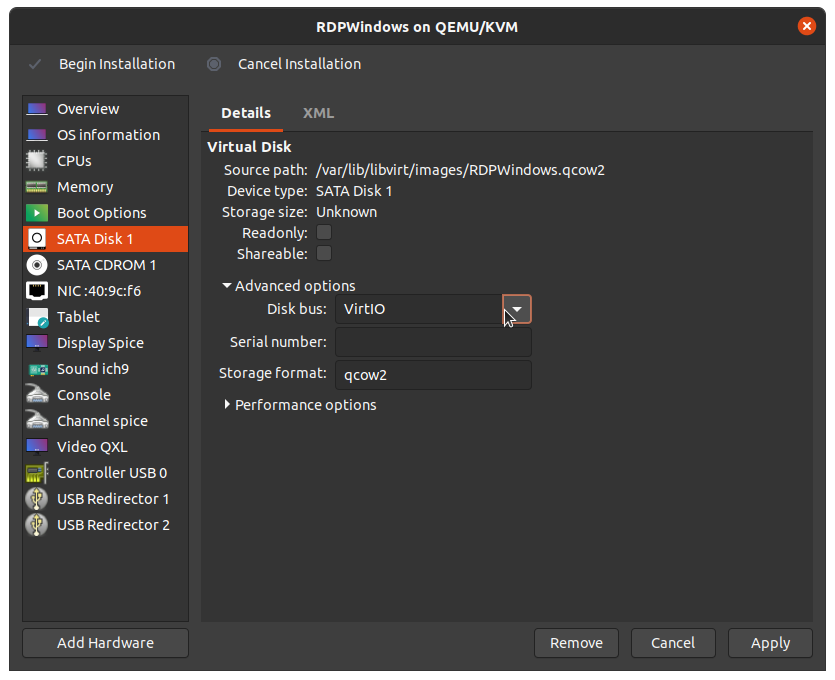This screenshot has width=835, height=680.
Task: Select the CPUs chip icon
Action: click(x=37, y=161)
